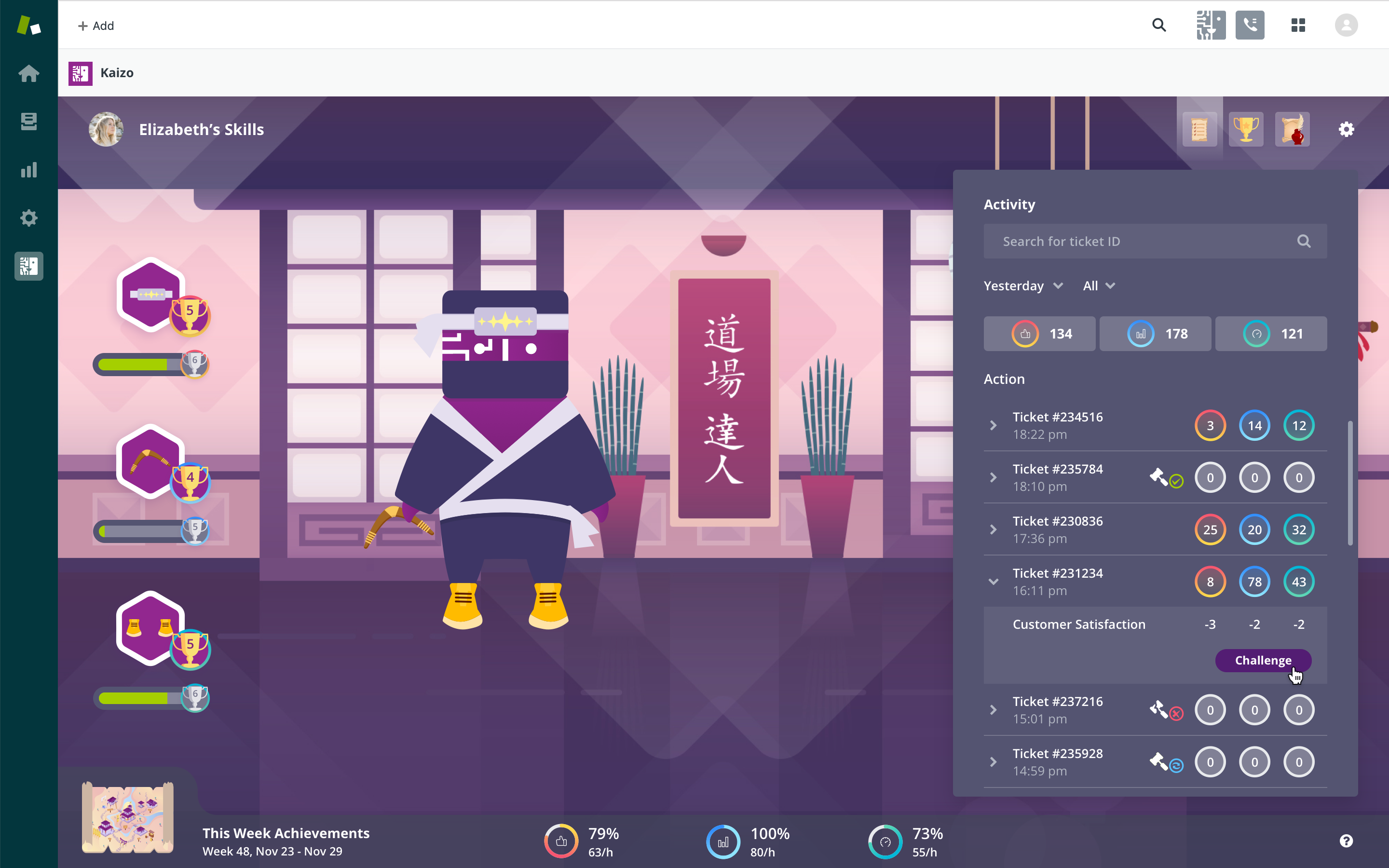Click the boomerang skill progress bar
Screen dimensions: 1389x868
150,531
